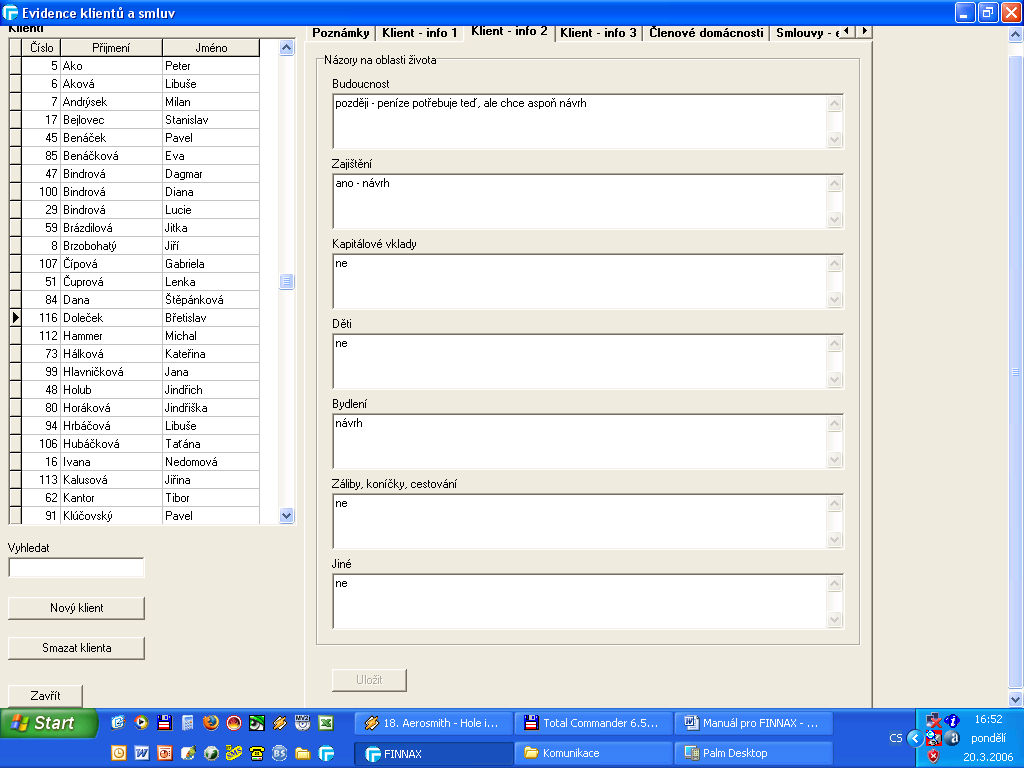Viewport: 1024px width, 768px height.
Task: Open the green 'f' sphere icon
Action: [x=210, y=753]
